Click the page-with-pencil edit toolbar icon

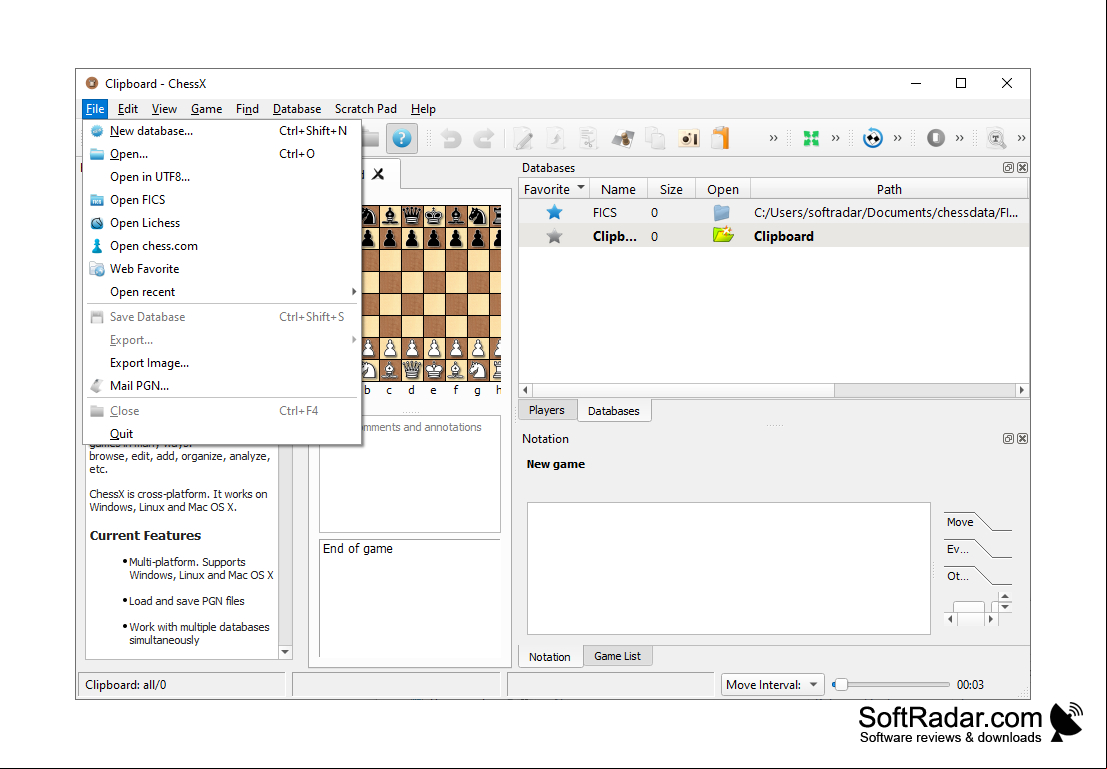523,138
